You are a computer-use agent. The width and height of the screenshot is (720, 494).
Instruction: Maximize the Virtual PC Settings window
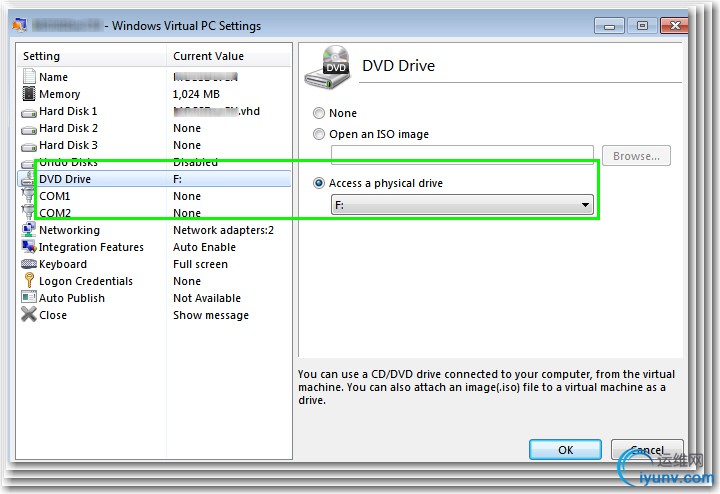pyautogui.click(x=642, y=26)
